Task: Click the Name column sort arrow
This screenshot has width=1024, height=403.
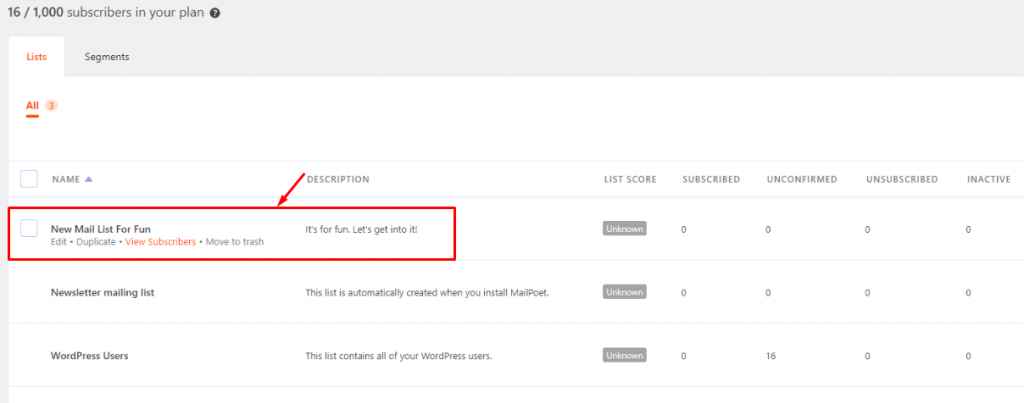Action: 88,180
